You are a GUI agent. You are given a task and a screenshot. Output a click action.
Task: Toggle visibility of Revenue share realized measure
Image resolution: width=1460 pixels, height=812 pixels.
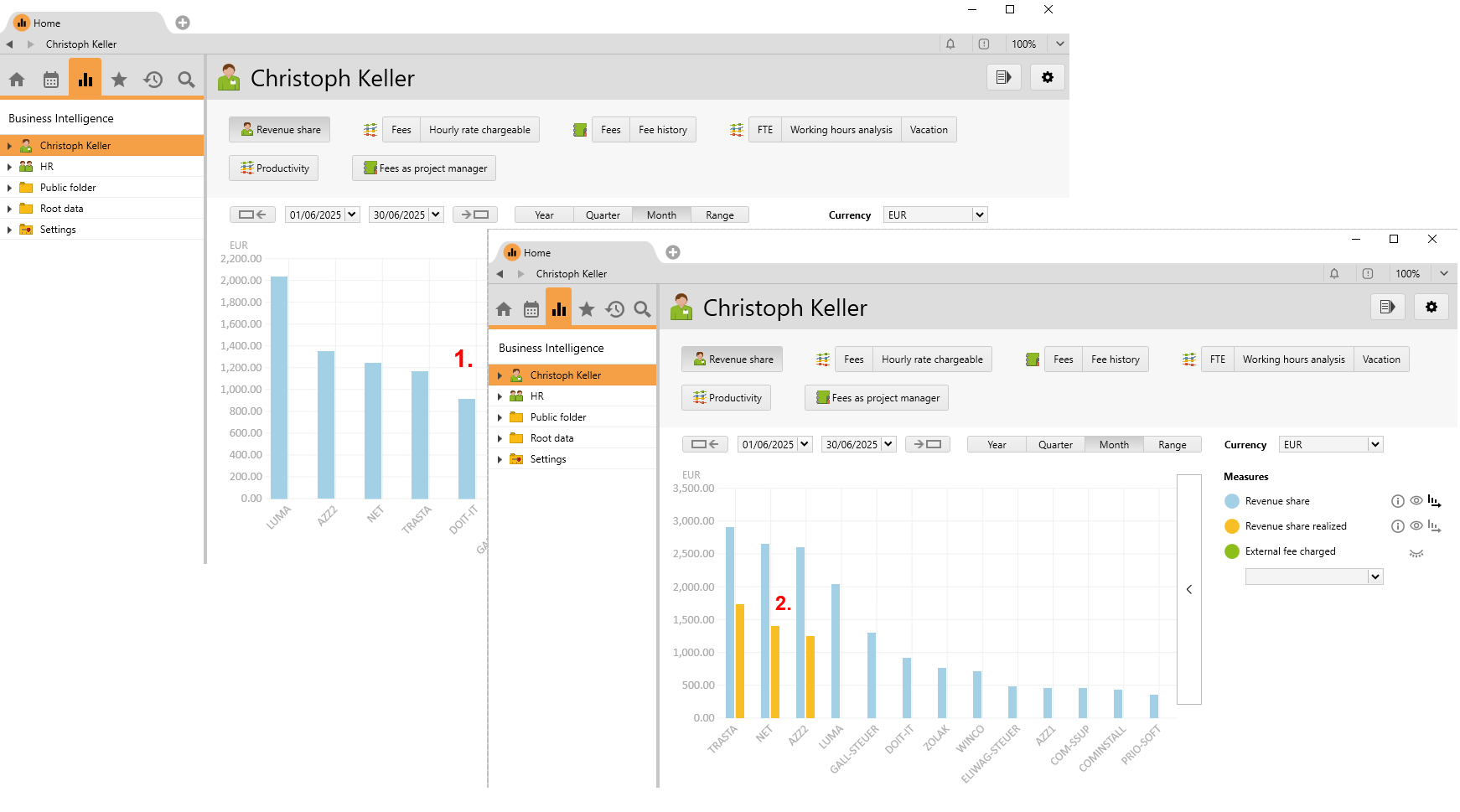pyautogui.click(x=1416, y=526)
